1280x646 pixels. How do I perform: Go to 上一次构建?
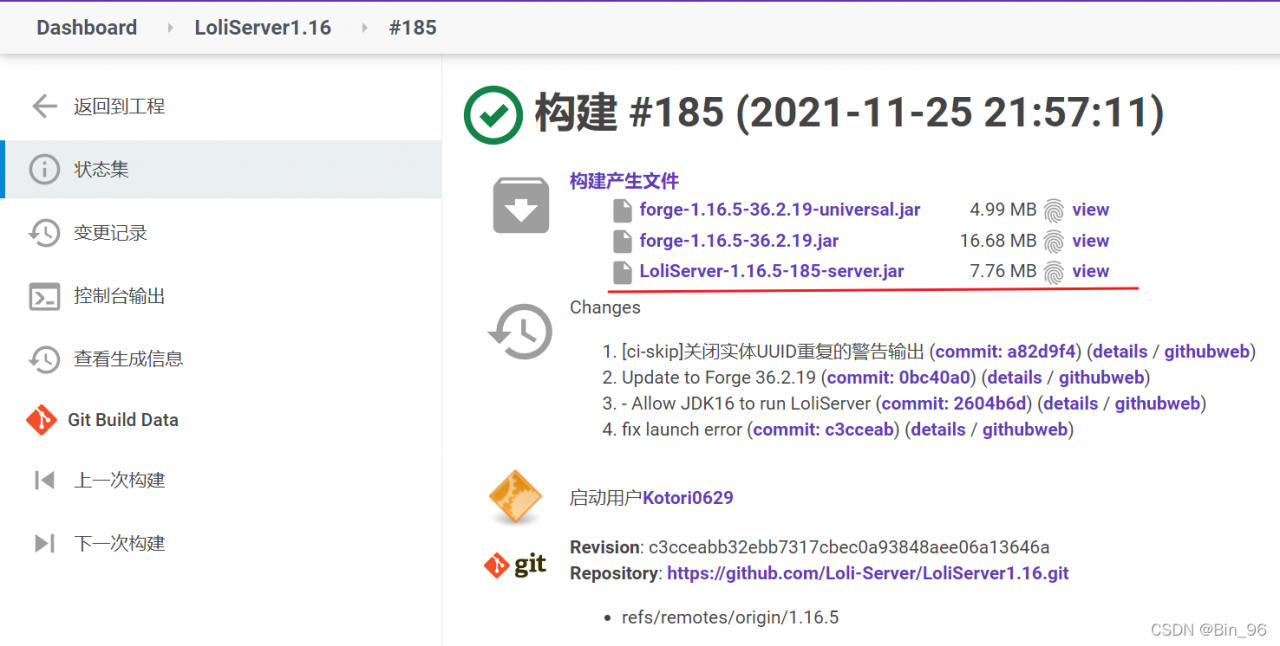[x=119, y=480]
